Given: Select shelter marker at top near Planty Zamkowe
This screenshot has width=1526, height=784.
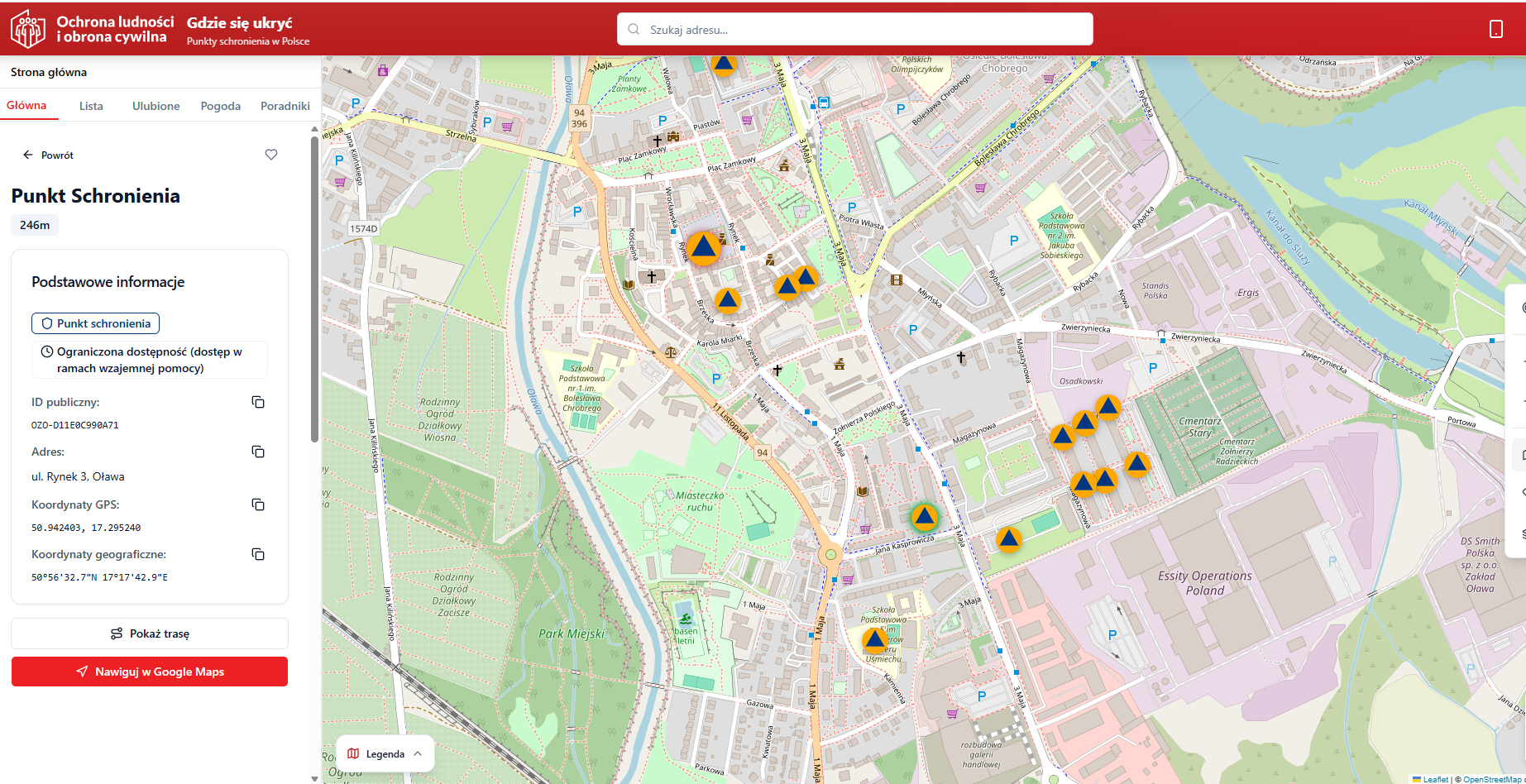Looking at the screenshot, I should (x=724, y=64).
